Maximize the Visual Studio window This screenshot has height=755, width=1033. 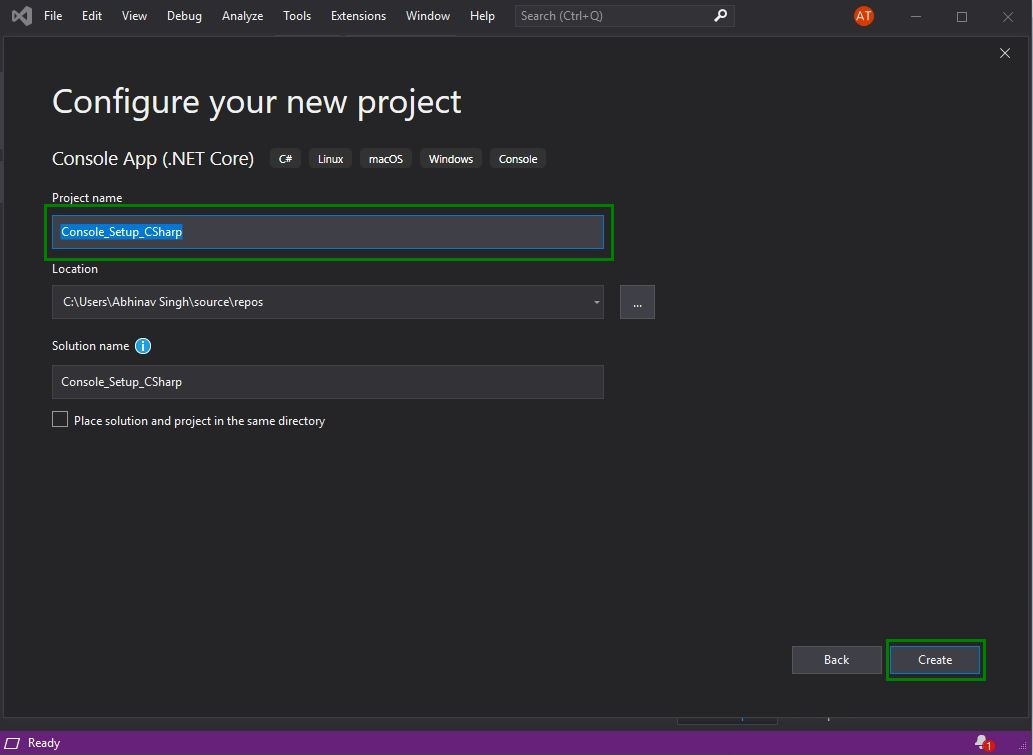[962, 16]
